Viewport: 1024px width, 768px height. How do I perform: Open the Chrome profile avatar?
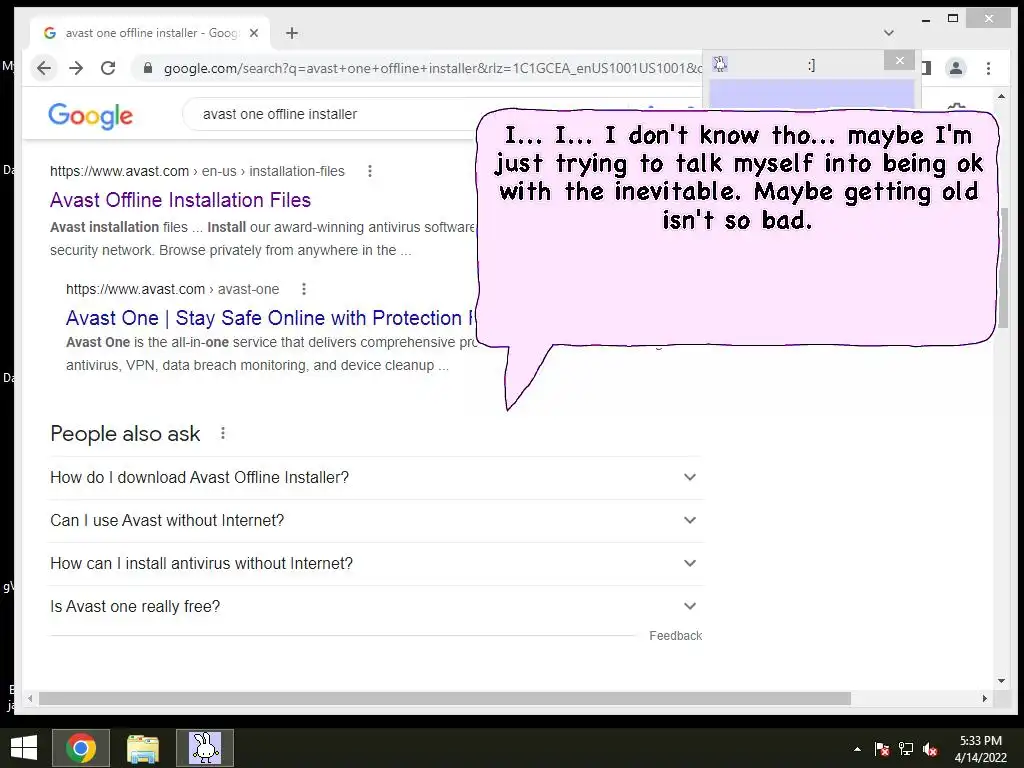tap(955, 68)
